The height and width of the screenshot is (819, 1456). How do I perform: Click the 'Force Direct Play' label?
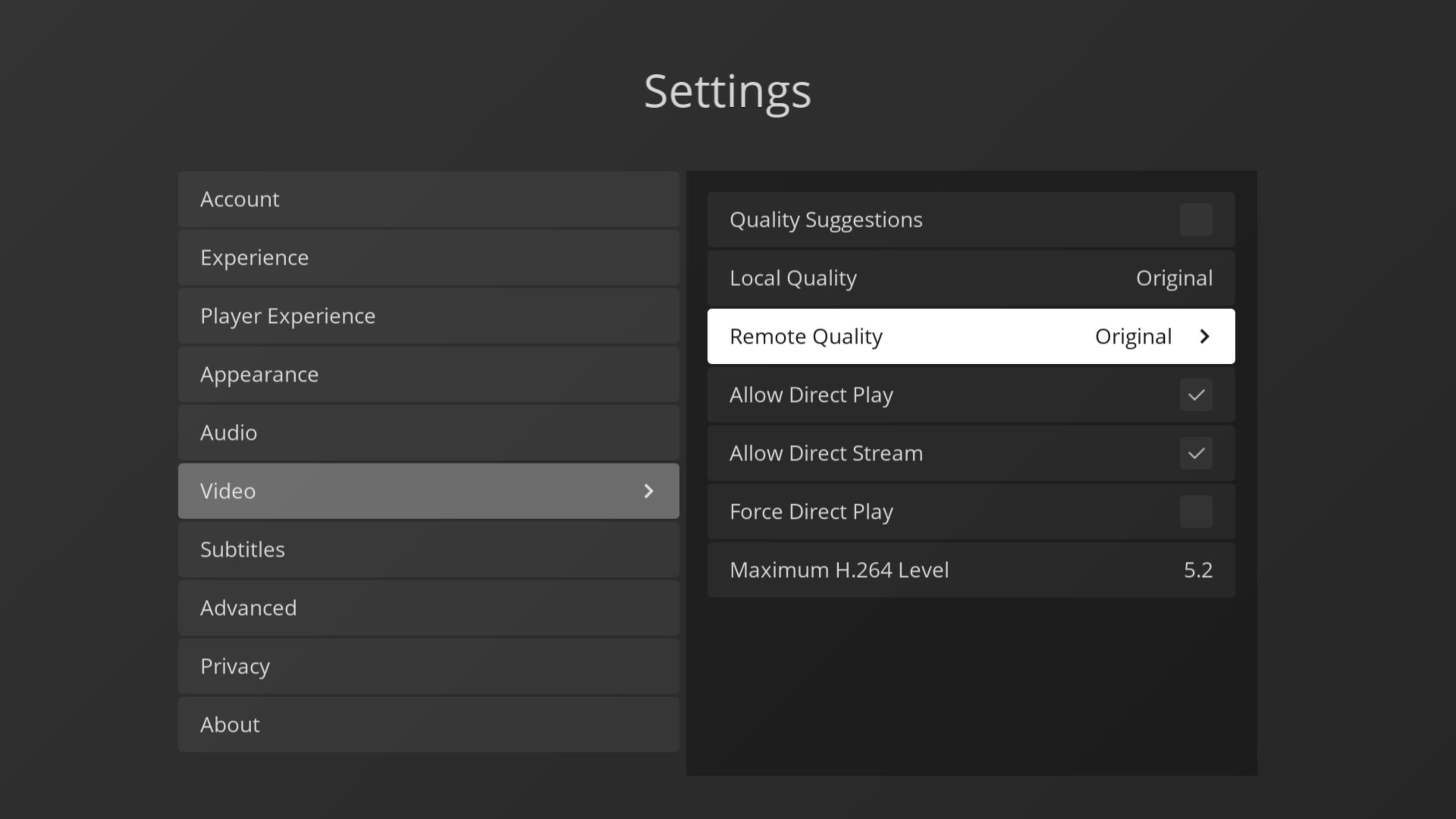tap(811, 511)
